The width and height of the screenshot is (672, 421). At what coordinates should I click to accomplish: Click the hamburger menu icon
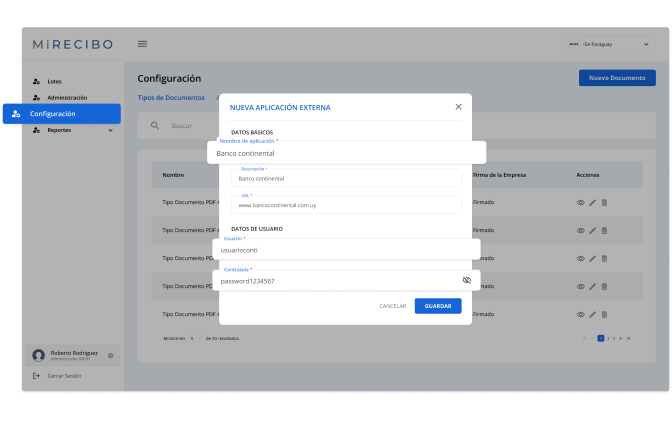[142, 44]
